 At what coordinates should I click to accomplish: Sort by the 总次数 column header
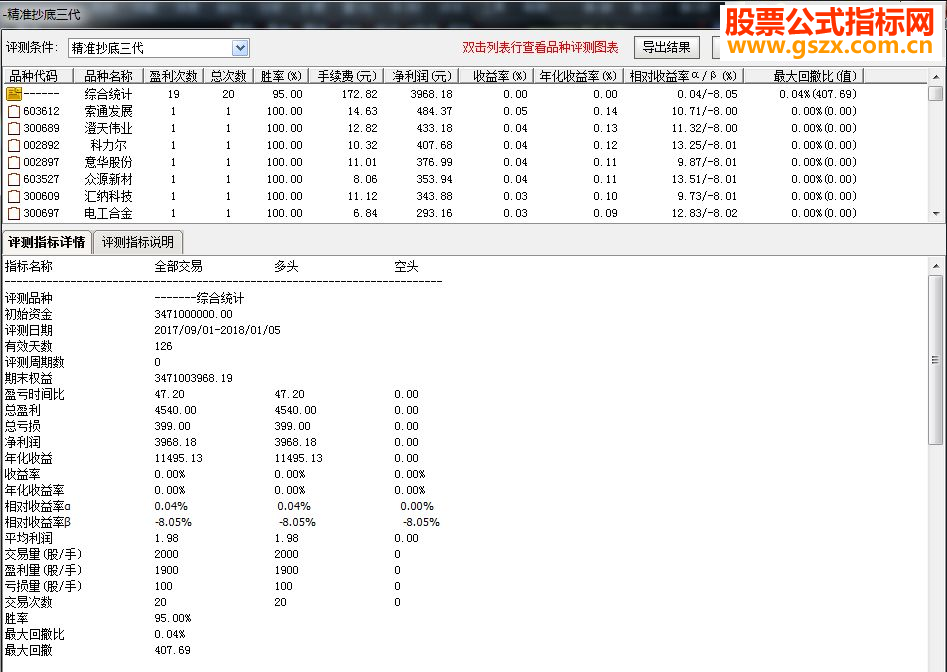coord(228,76)
